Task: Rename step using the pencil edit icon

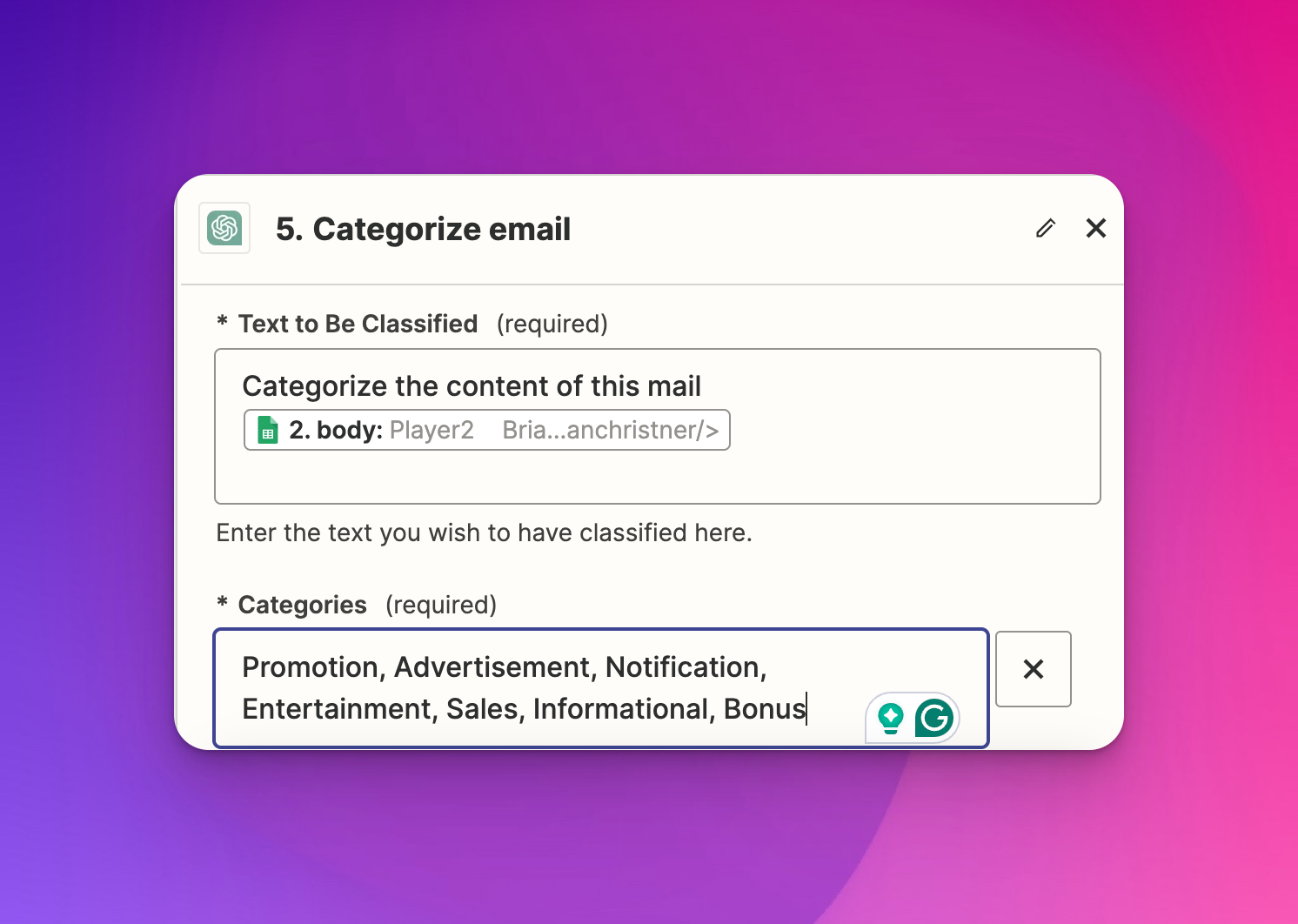Action: pyautogui.click(x=1046, y=228)
